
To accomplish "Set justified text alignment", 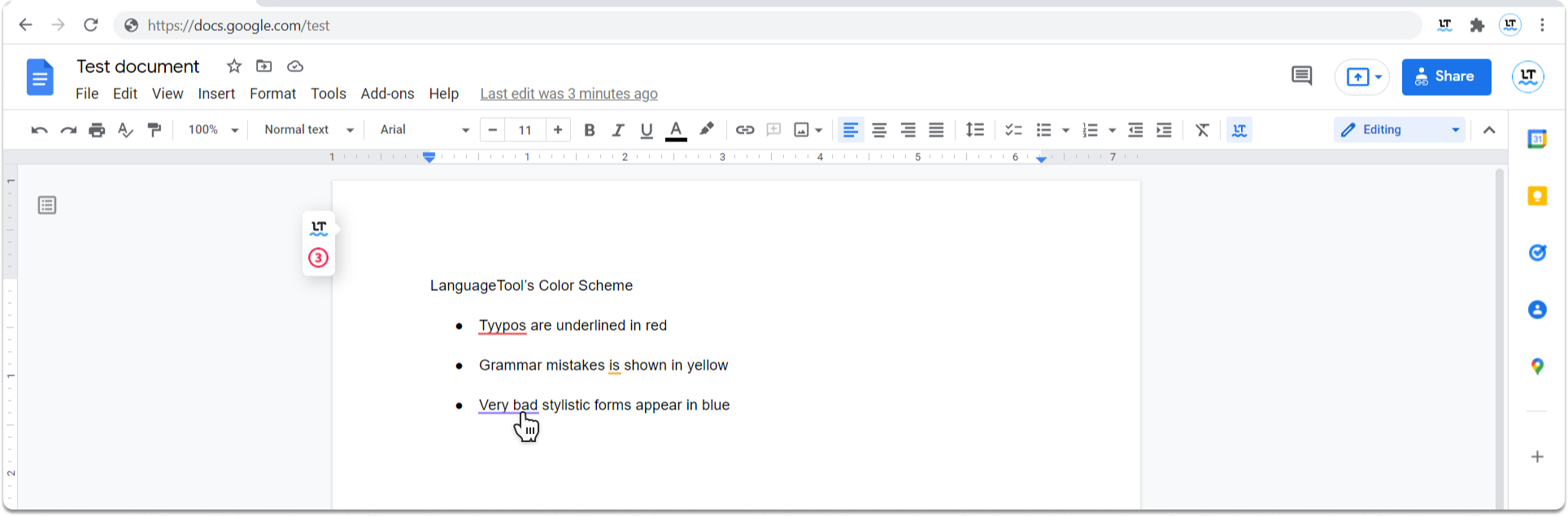I will point(937,130).
